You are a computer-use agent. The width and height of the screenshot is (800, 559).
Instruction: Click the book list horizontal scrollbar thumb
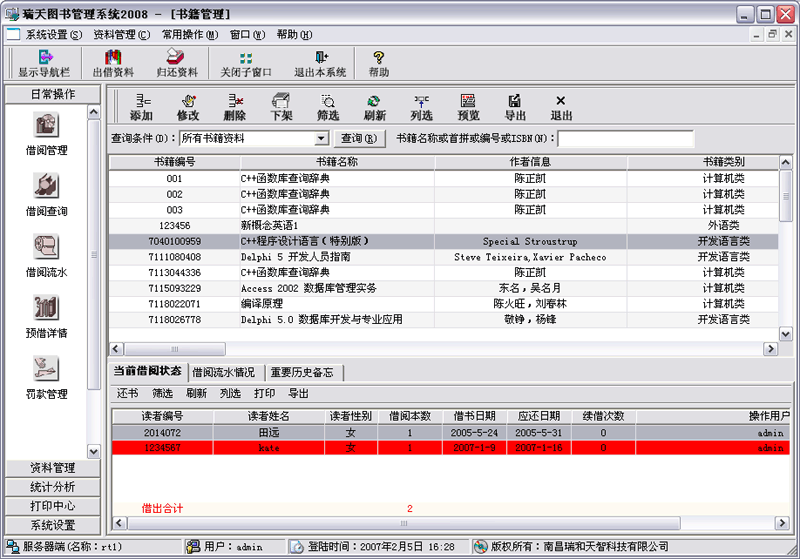(174, 349)
